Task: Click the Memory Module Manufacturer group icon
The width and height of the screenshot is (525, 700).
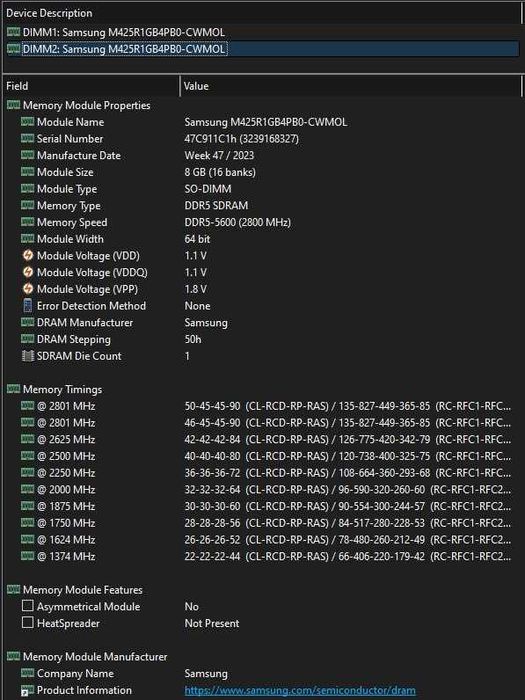Action: pyautogui.click(x=13, y=656)
